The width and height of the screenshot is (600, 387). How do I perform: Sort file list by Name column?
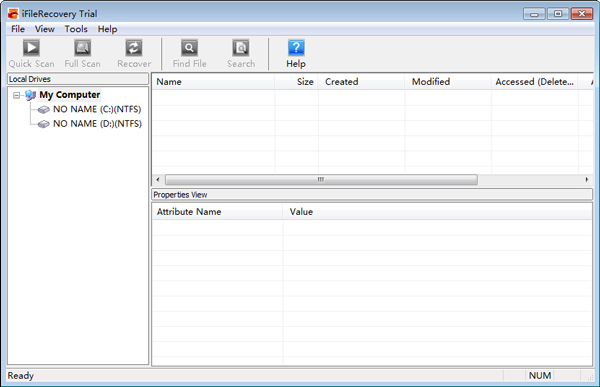[213, 82]
